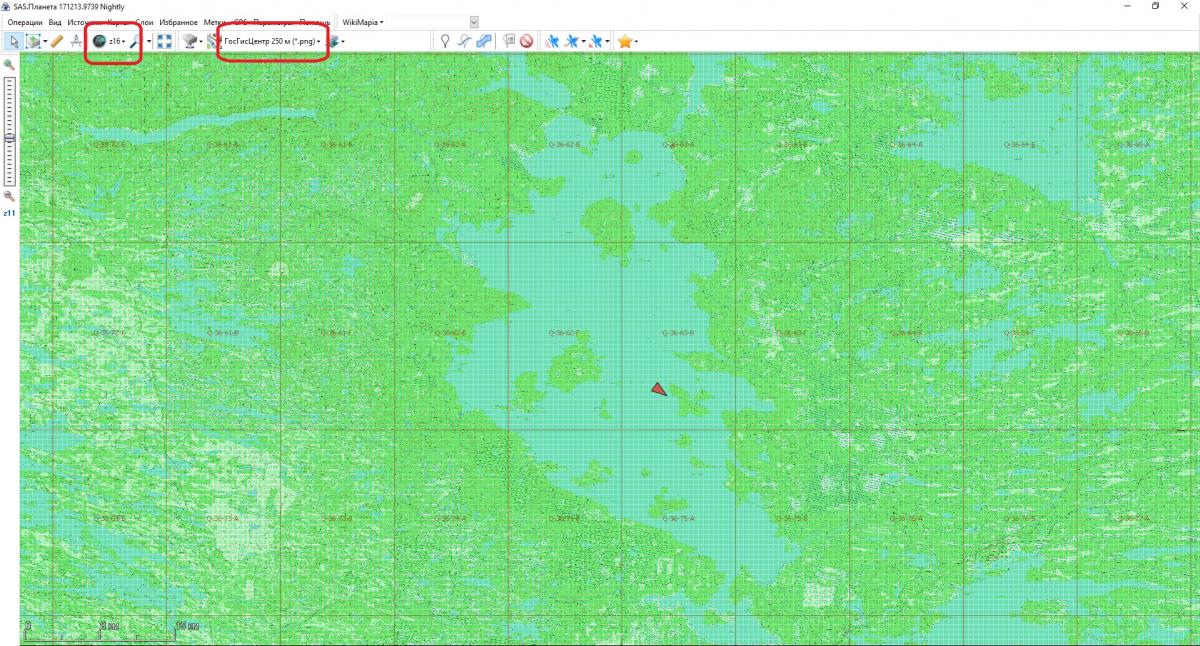Toggle the placemark manager list icon
This screenshot has height=646, width=1200.
509,41
